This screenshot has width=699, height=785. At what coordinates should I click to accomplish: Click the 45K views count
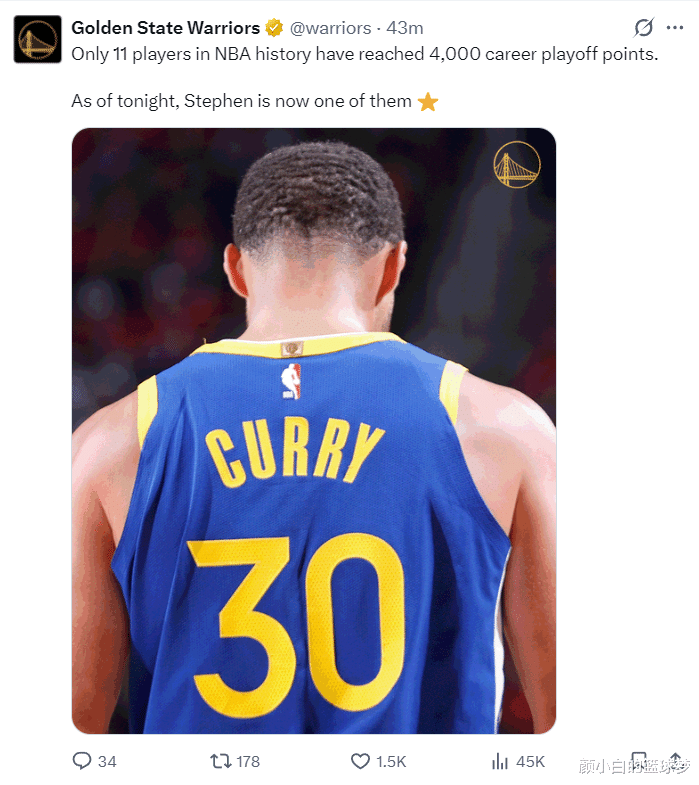[x=530, y=762]
